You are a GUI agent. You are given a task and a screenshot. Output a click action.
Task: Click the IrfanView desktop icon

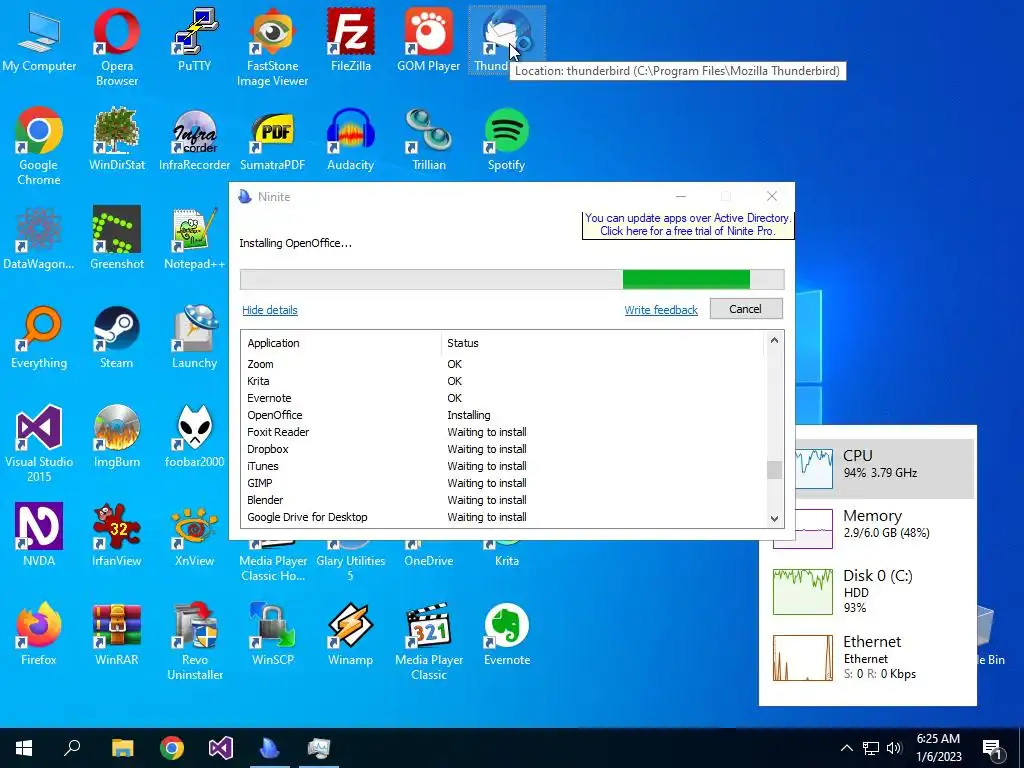(116, 535)
